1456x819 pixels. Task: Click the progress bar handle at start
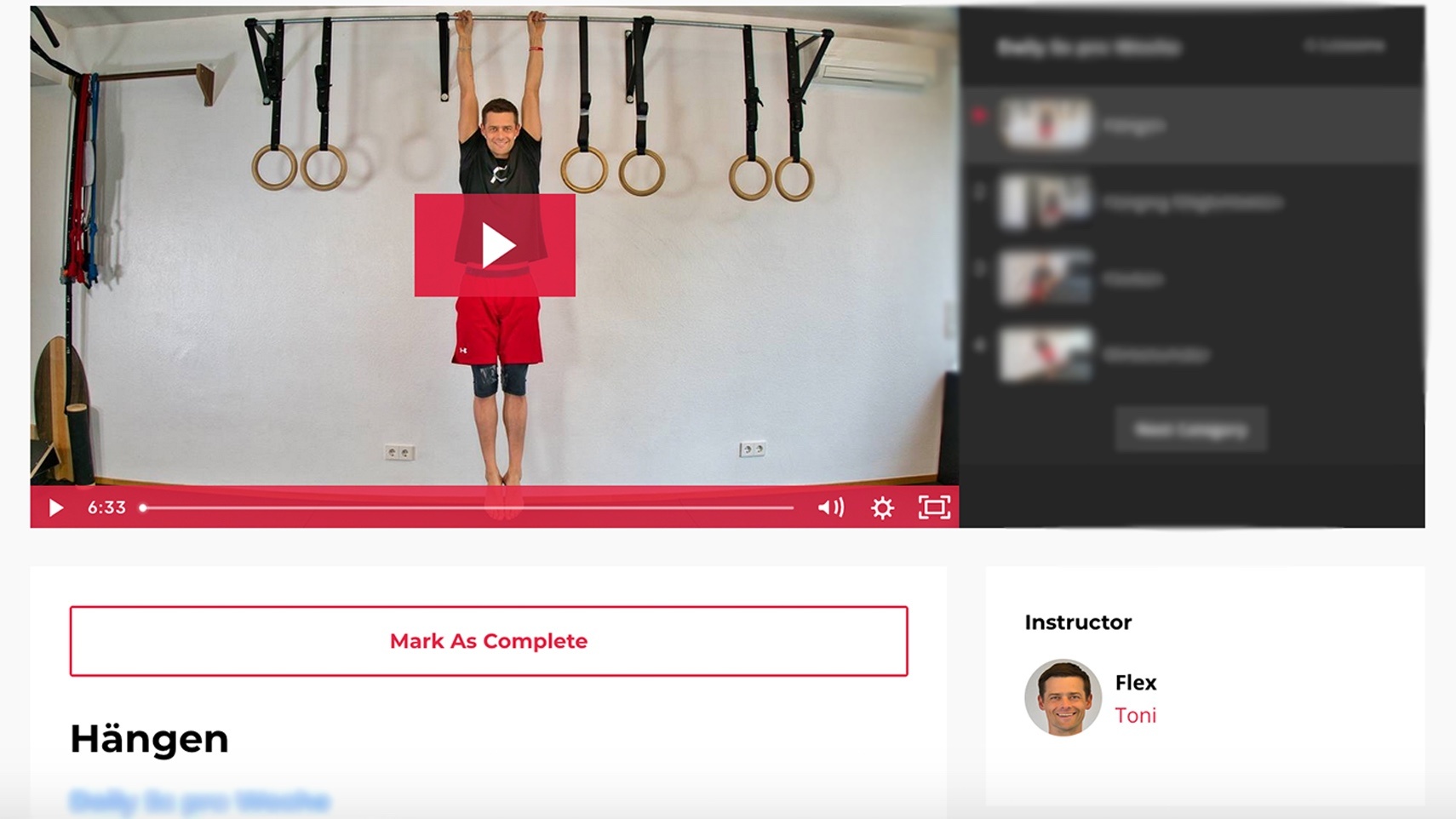pos(143,508)
